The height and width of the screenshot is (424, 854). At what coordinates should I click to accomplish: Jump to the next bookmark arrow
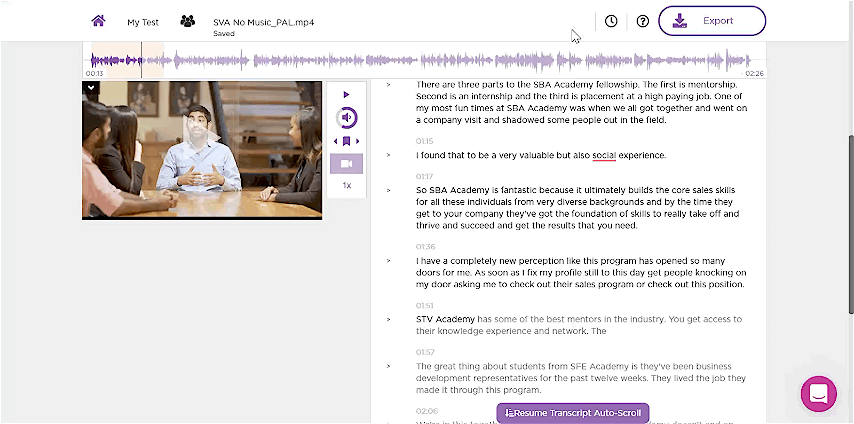[x=358, y=142]
